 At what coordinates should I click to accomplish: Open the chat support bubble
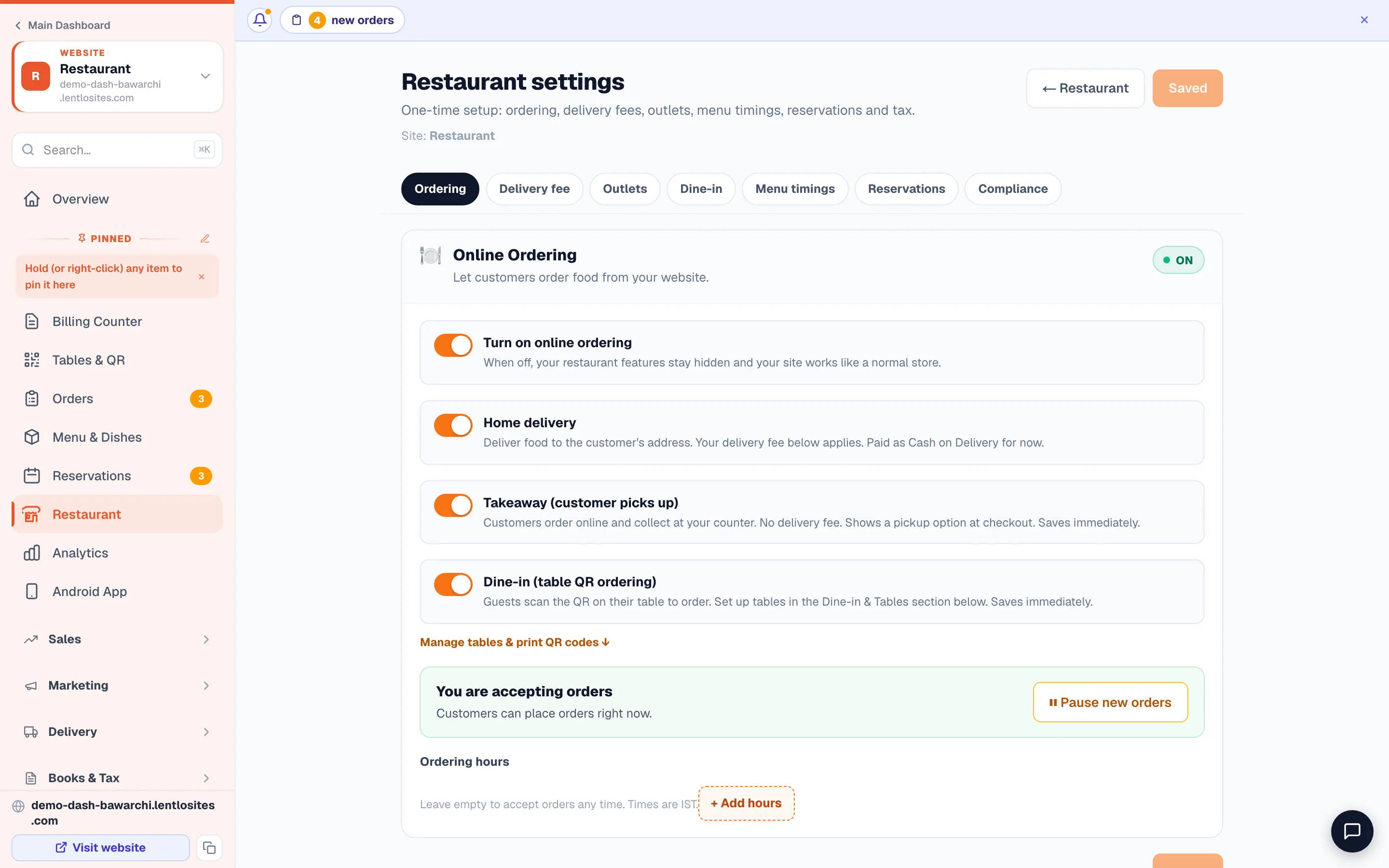click(1352, 831)
